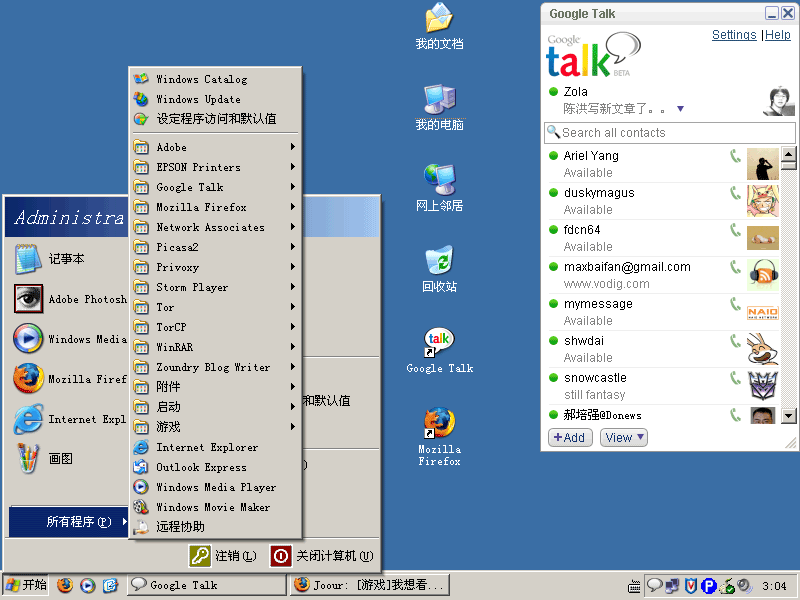
Task: Open 我的文档 desktop icon
Action: click(439, 27)
